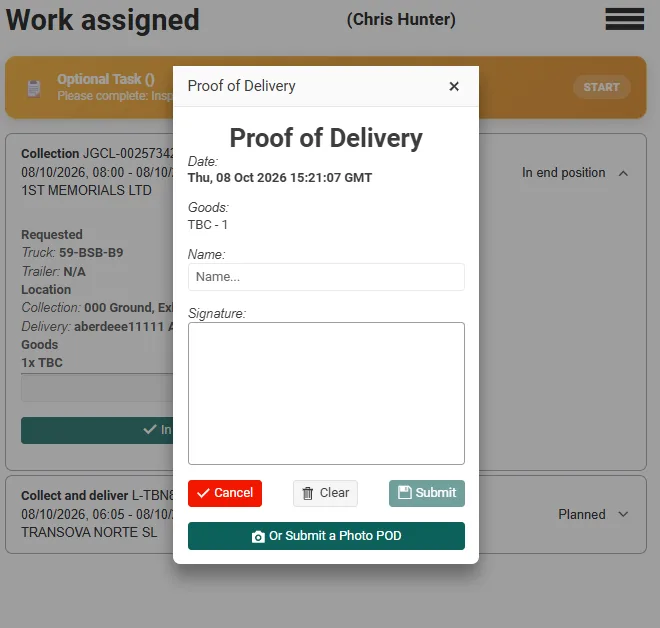Image resolution: width=660 pixels, height=628 pixels.
Task: Click the TRANSOVA NORTE SL customer name
Action: pos(89,532)
